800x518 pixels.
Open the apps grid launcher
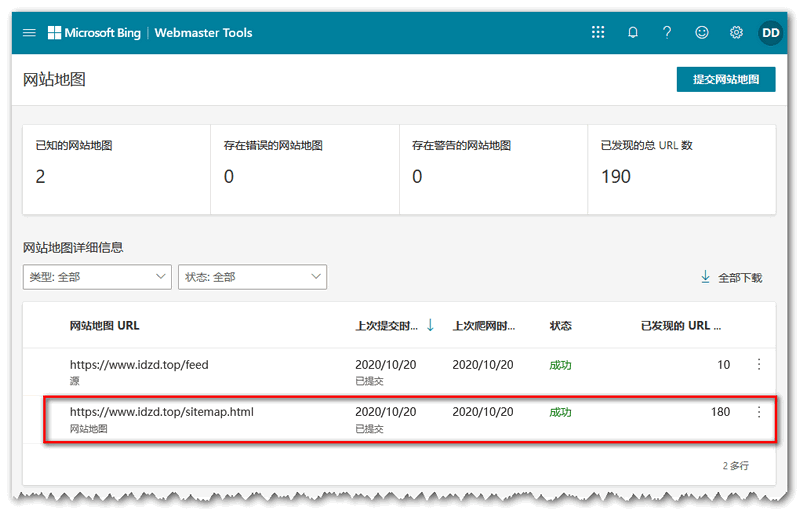click(x=598, y=33)
